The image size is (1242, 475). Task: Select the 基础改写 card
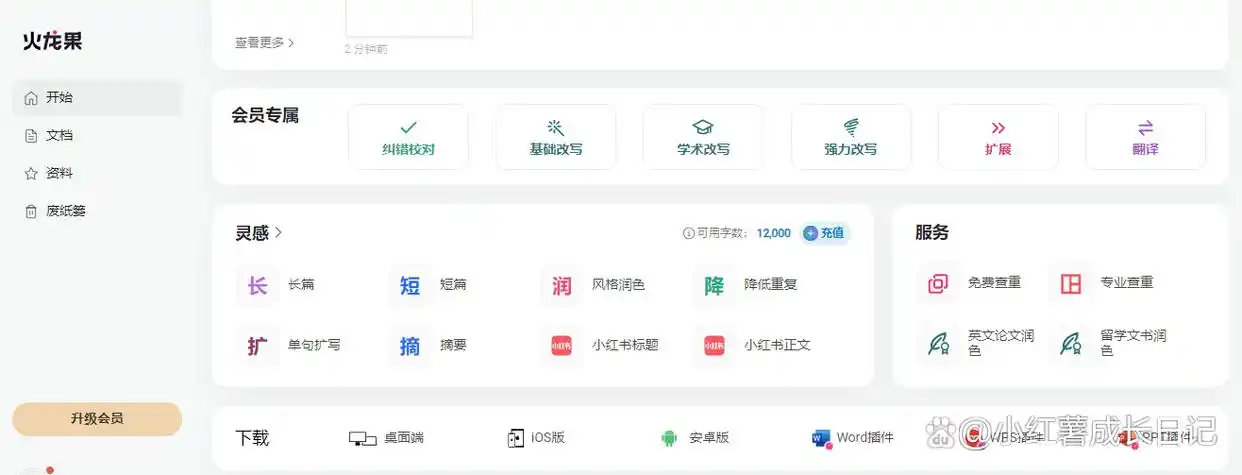point(556,137)
